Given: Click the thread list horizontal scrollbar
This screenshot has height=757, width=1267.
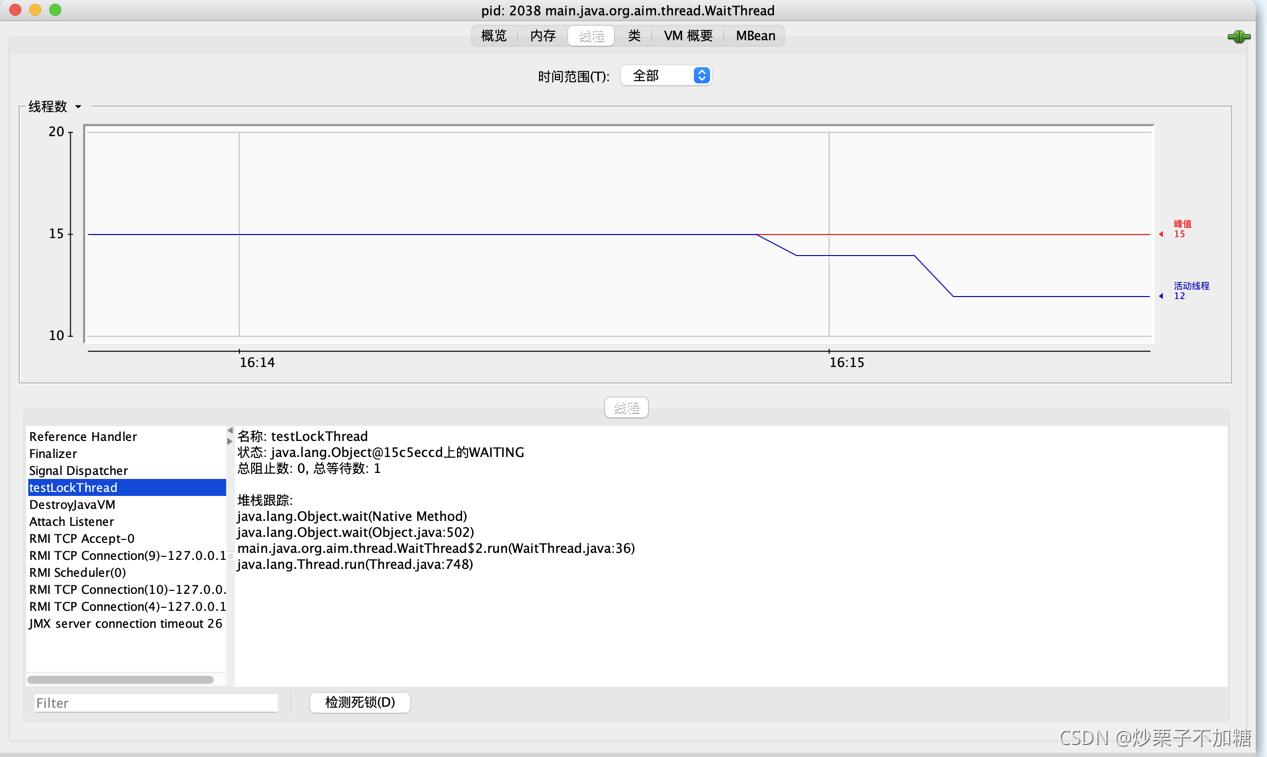Looking at the screenshot, I should (121, 680).
